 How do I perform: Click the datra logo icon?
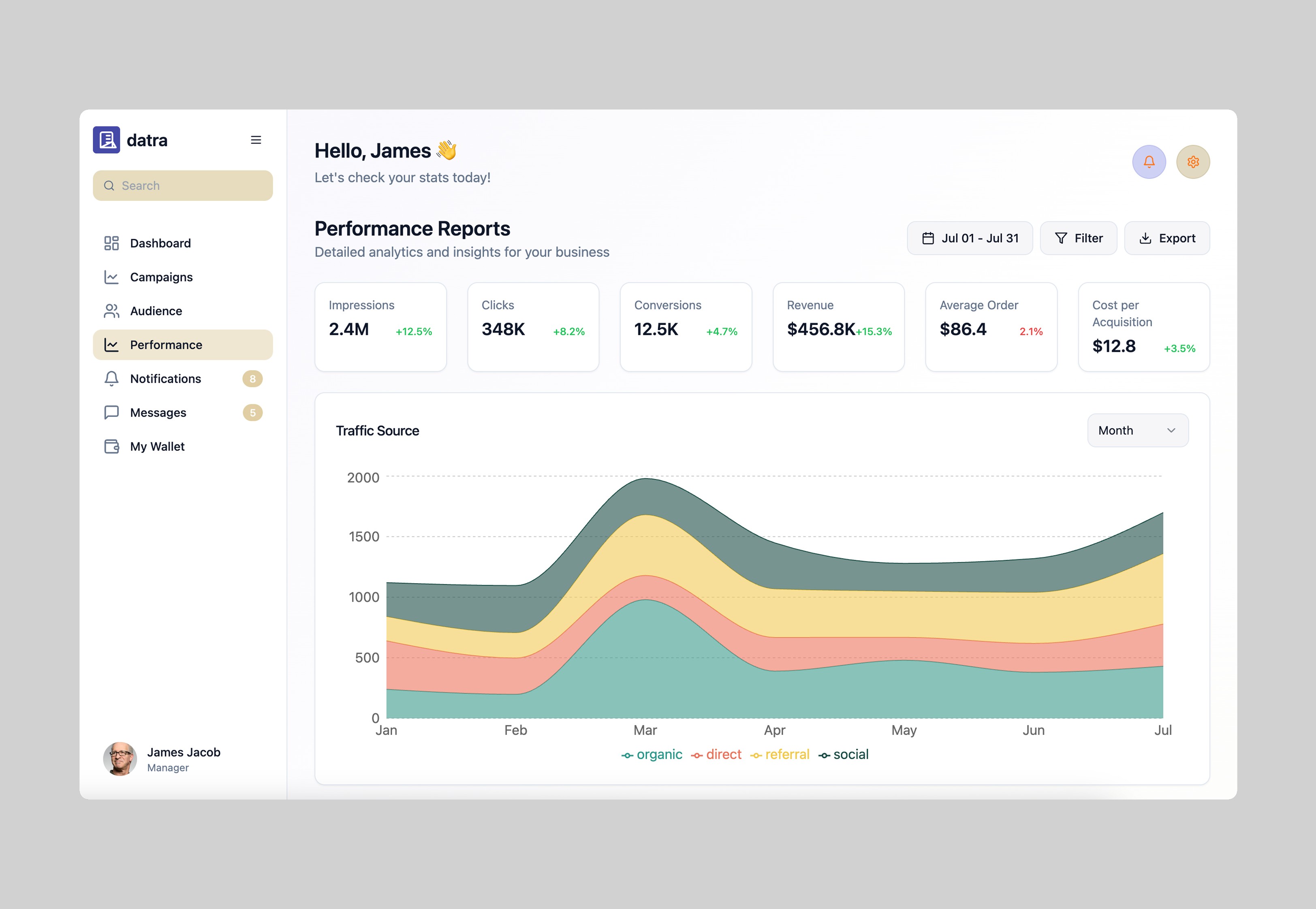[107, 140]
